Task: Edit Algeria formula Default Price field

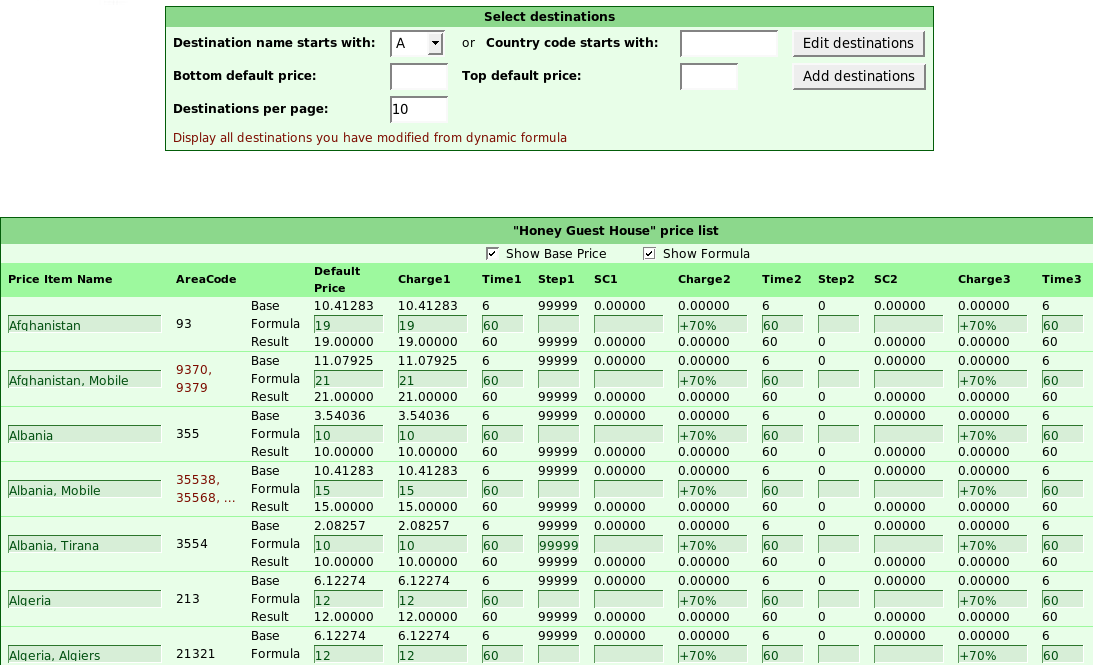Action: (348, 599)
